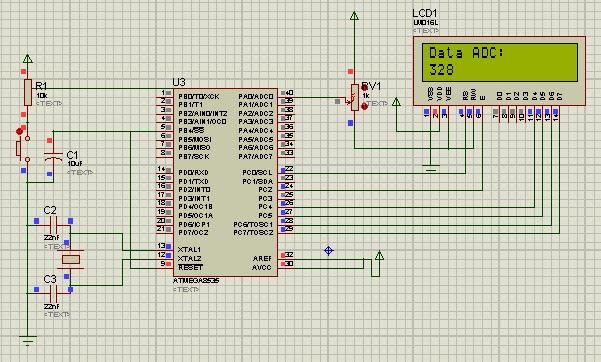Click the 'C1' reference label
Viewport: 601px width, 362px height.
click(x=72, y=155)
